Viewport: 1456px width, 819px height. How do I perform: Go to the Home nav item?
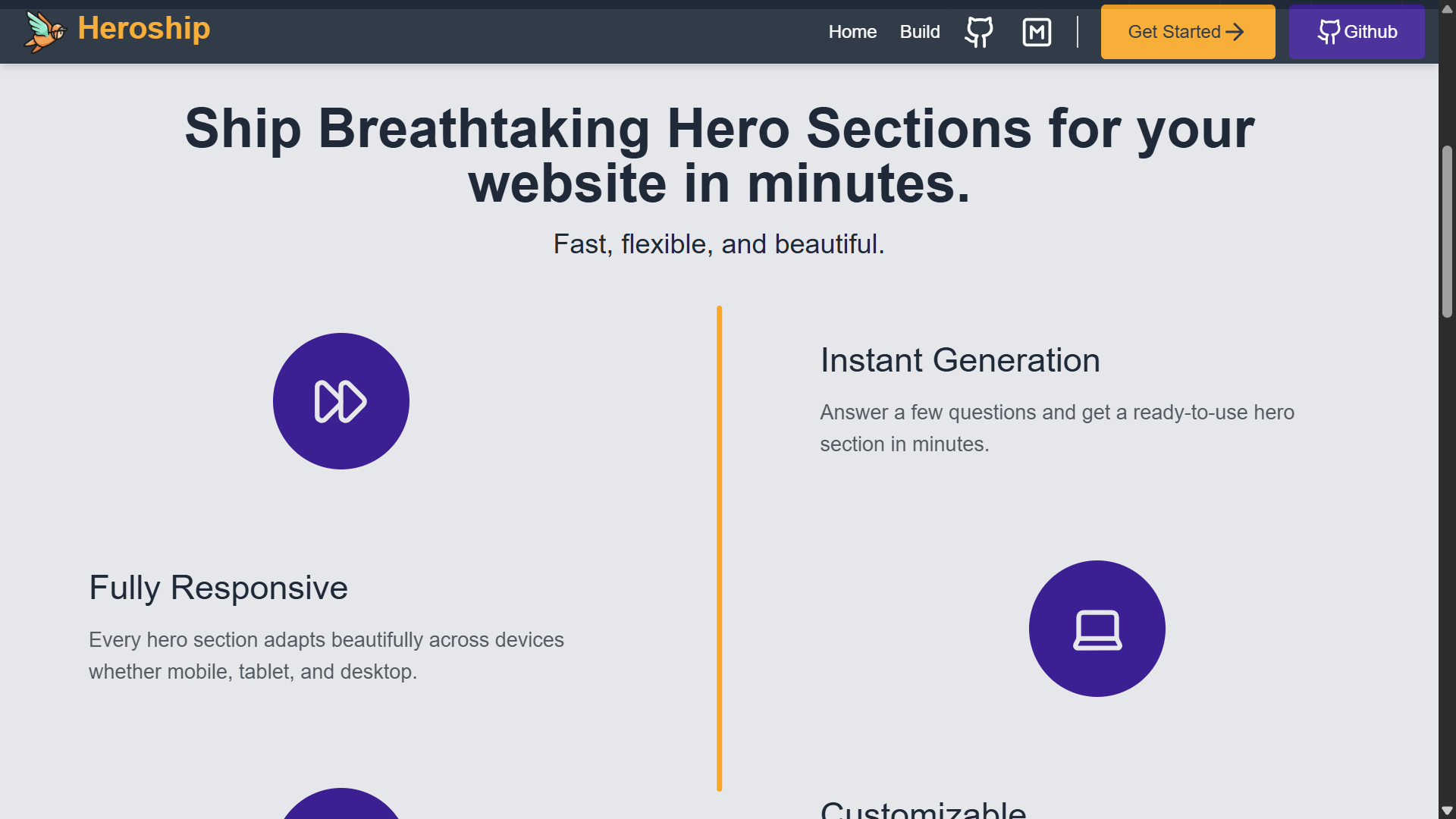point(852,32)
